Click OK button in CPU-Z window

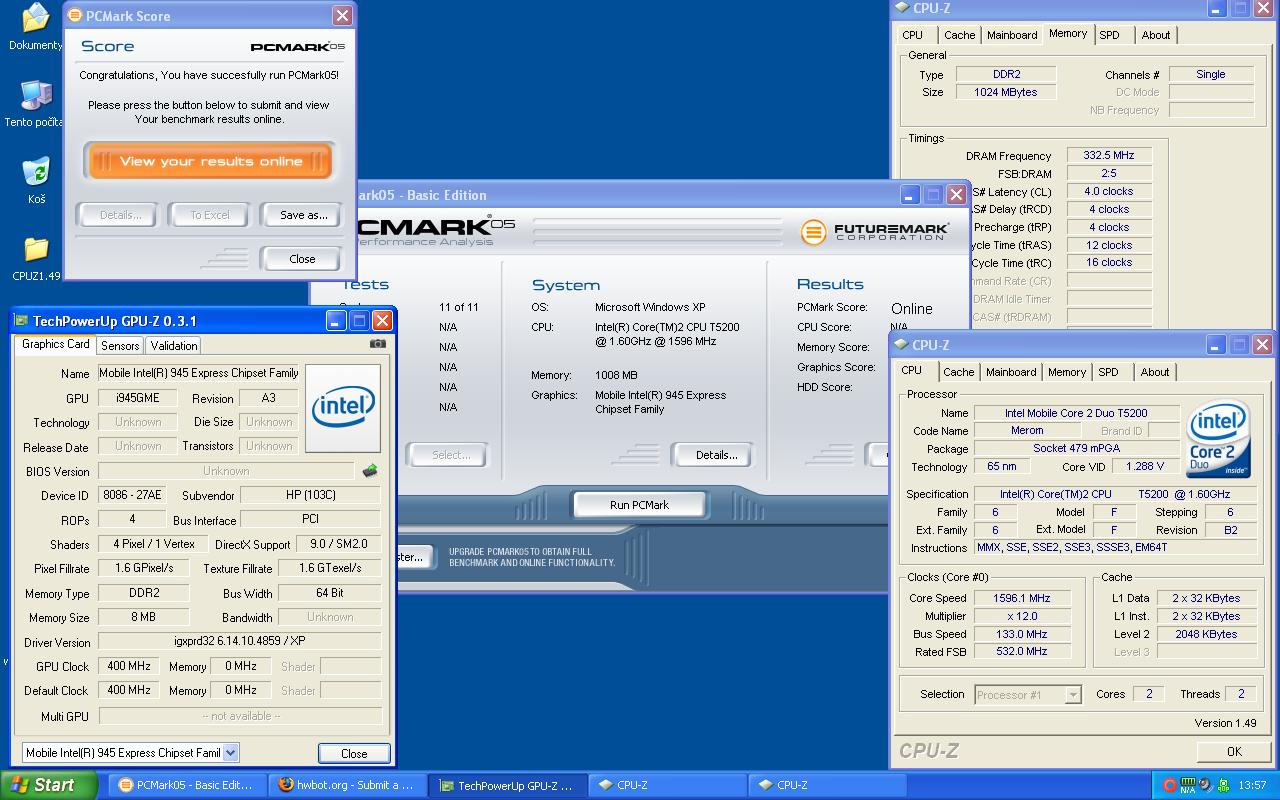1234,751
